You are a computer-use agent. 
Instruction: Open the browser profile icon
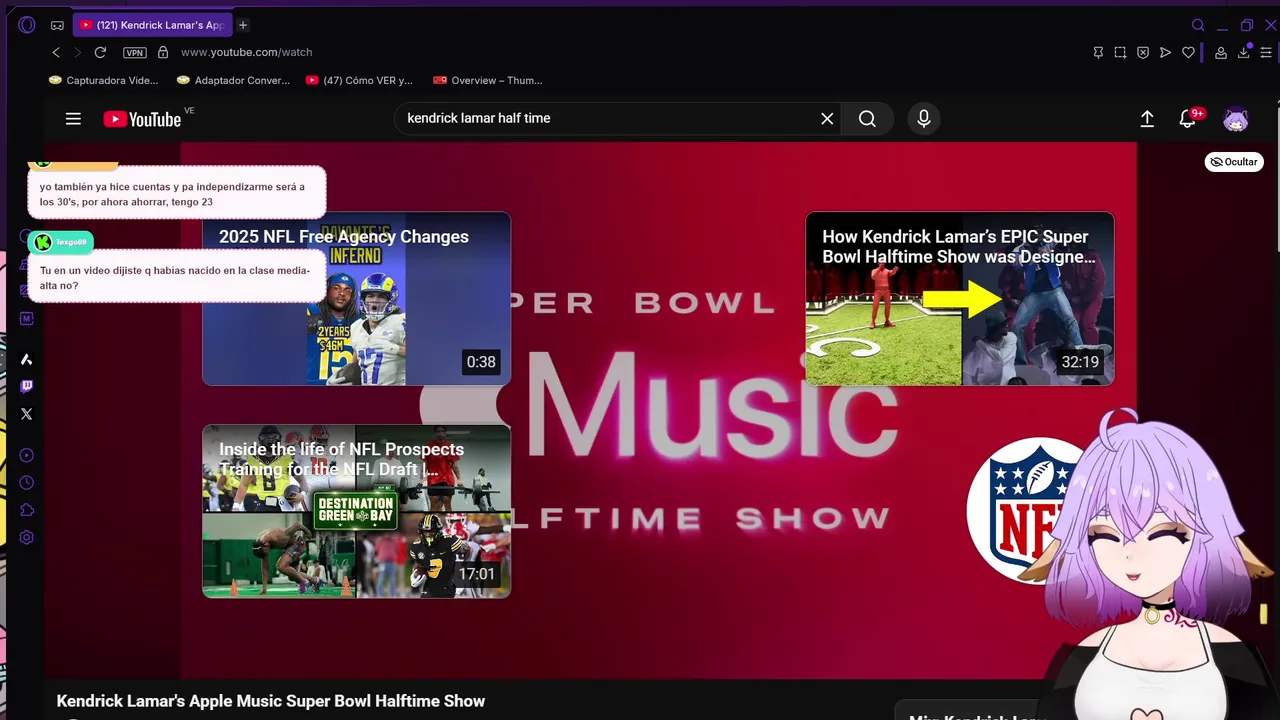point(1221,52)
